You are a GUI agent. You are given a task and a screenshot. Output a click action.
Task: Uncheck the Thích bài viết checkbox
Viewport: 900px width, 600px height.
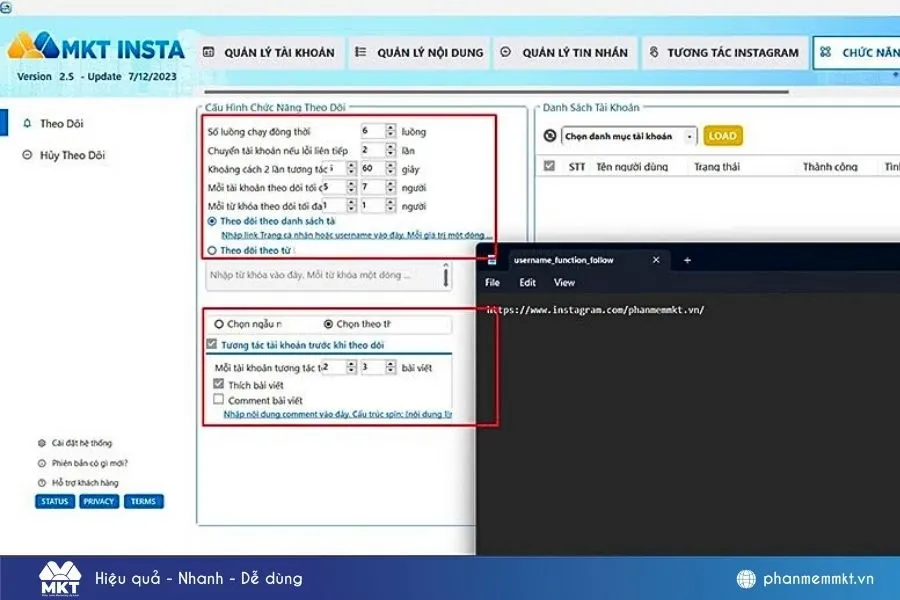pos(219,384)
